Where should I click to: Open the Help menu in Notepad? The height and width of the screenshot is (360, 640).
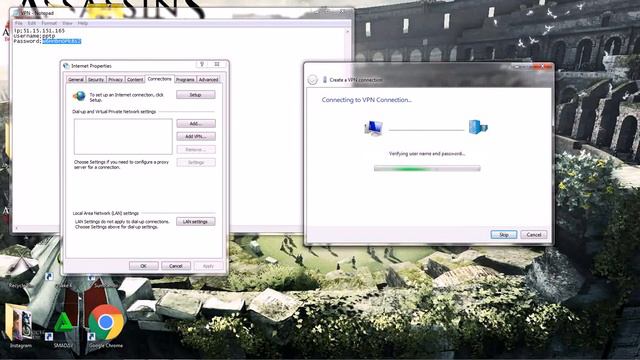click(x=83, y=23)
